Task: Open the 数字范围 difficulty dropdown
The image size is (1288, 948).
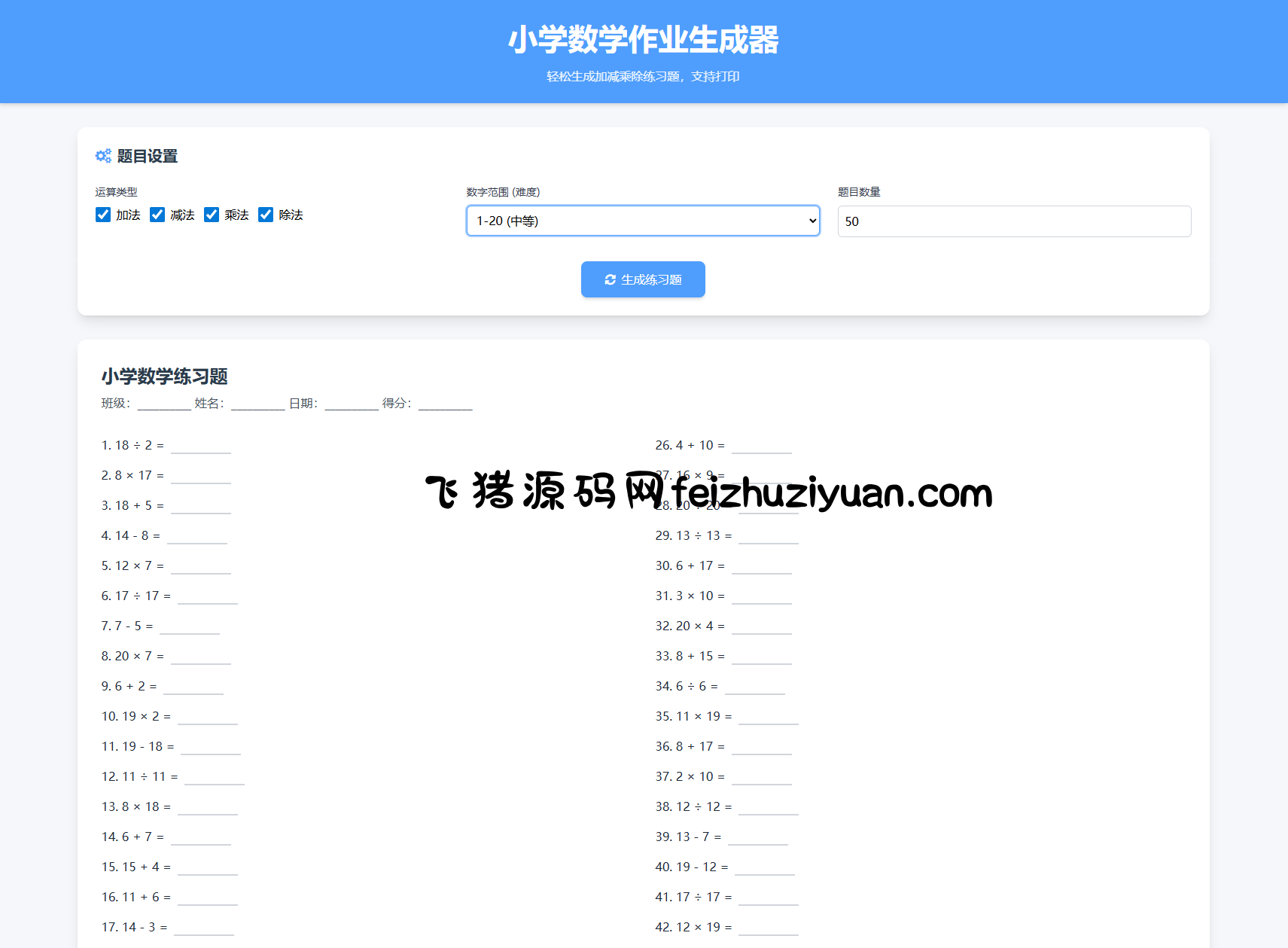Action: click(x=642, y=221)
